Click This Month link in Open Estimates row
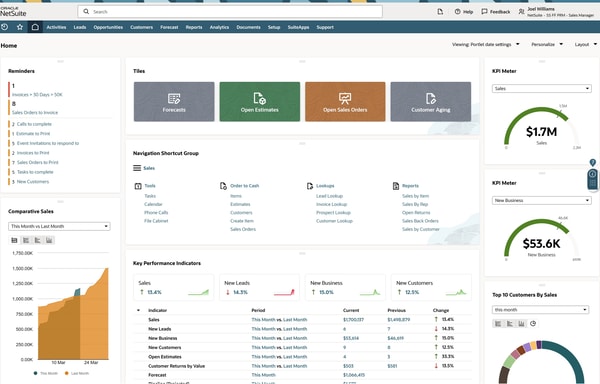This screenshot has width=600, height=384. 263,356
